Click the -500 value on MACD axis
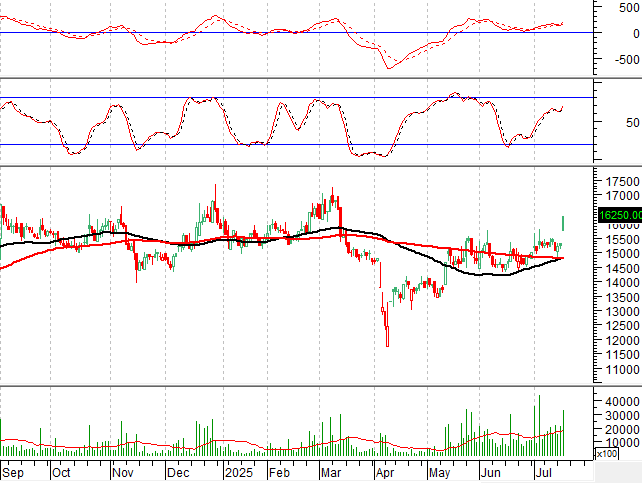The width and height of the screenshot is (642, 483). [x=627, y=59]
